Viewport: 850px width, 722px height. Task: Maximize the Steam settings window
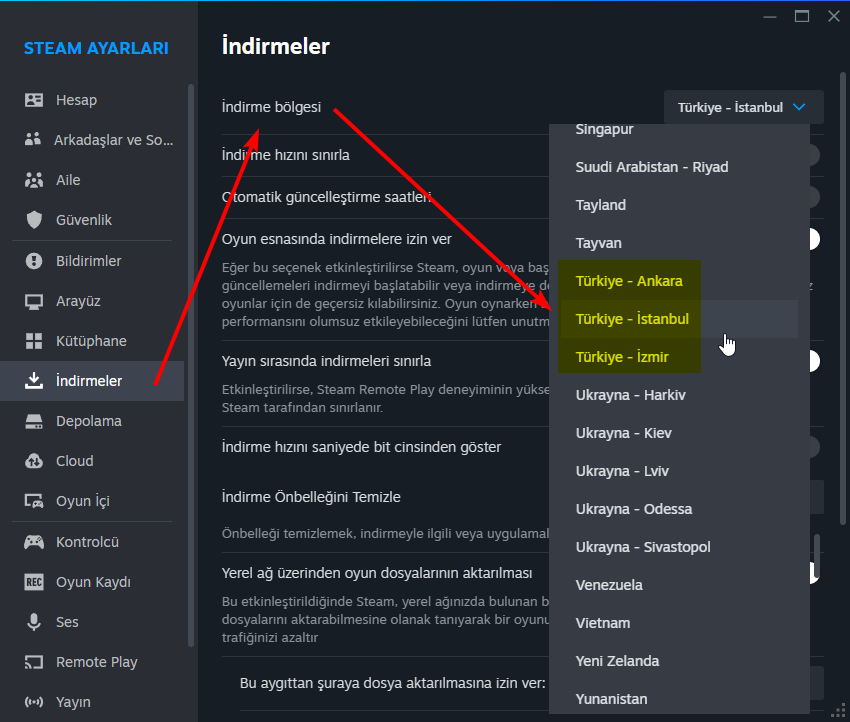pyautogui.click(x=802, y=16)
